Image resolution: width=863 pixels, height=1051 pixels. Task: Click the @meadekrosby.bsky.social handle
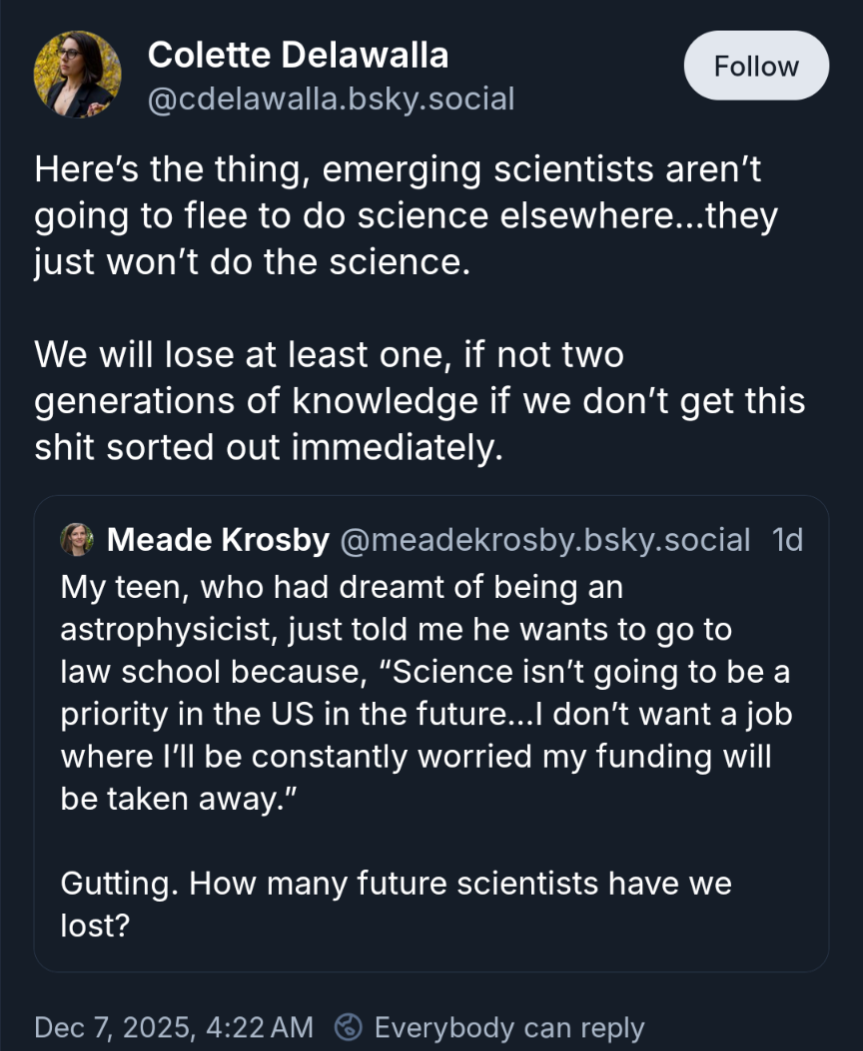tap(545, 540)
